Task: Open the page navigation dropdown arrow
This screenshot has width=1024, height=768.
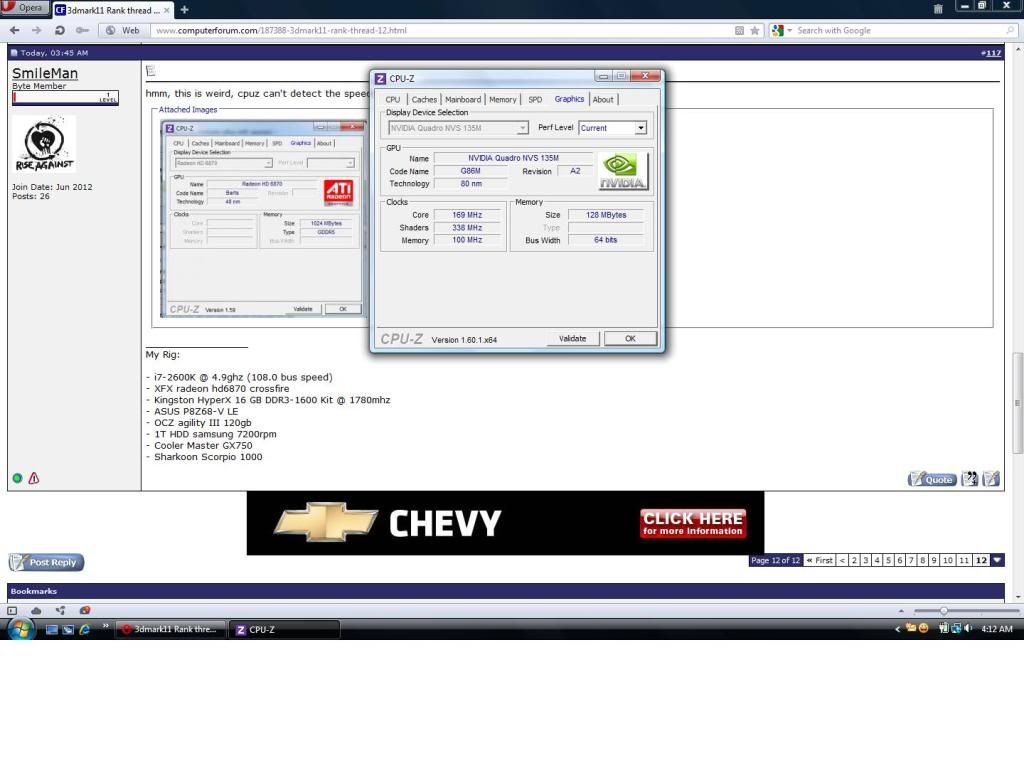Action: tap(997, 560)
